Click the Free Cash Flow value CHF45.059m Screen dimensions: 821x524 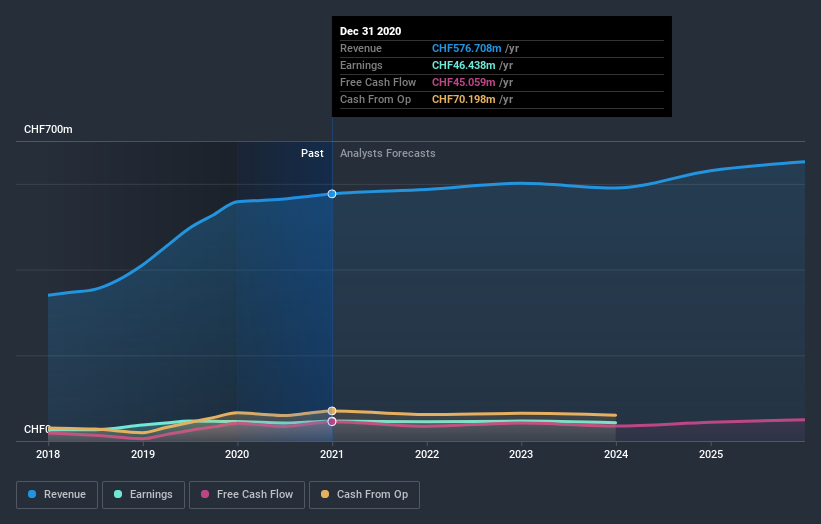point(463,82)
